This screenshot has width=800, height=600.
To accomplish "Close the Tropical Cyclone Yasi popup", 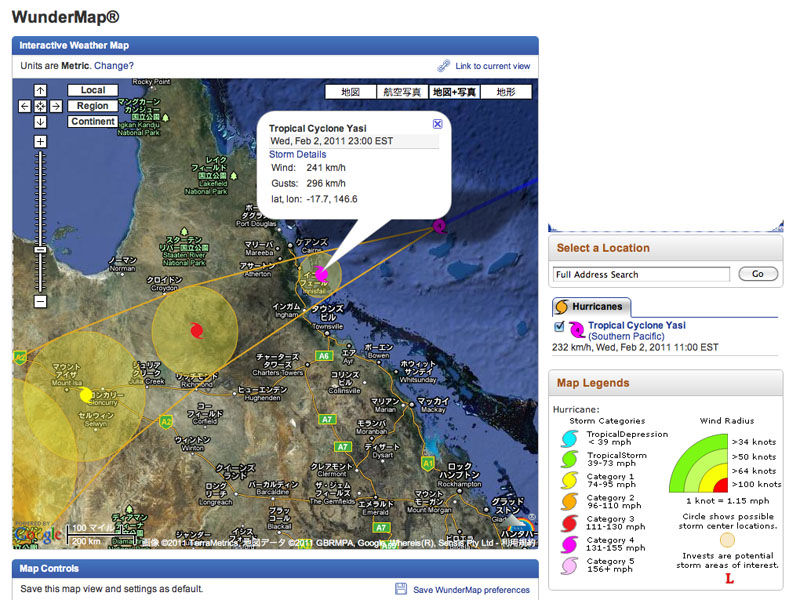I will pos(437,124).
